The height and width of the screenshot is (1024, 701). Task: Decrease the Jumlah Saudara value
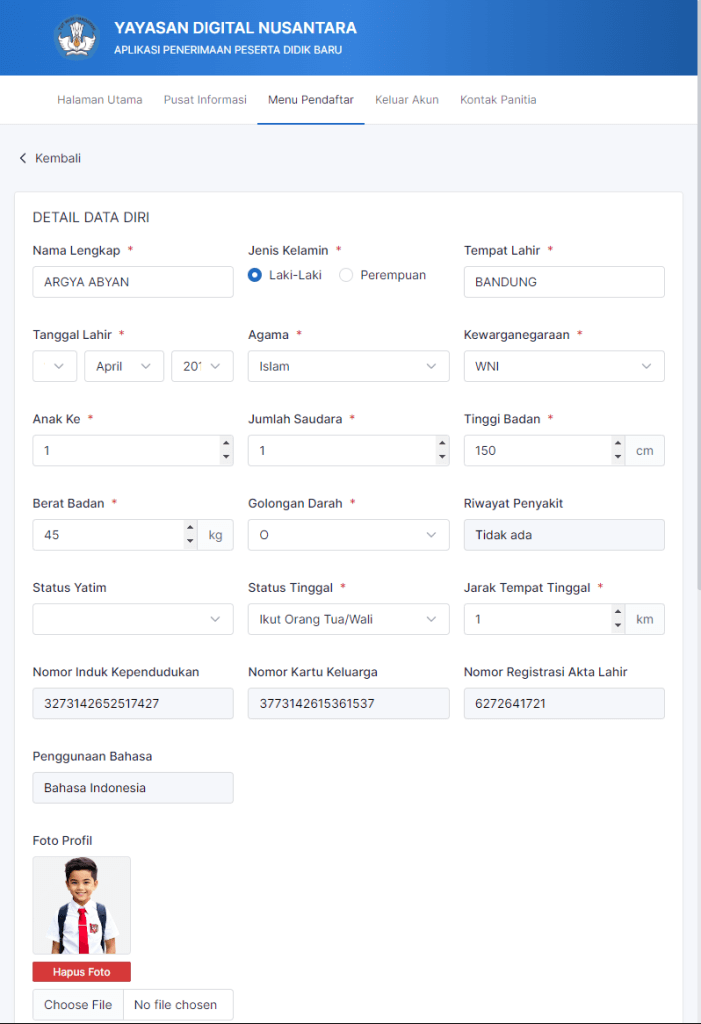[x=442, y=457]
